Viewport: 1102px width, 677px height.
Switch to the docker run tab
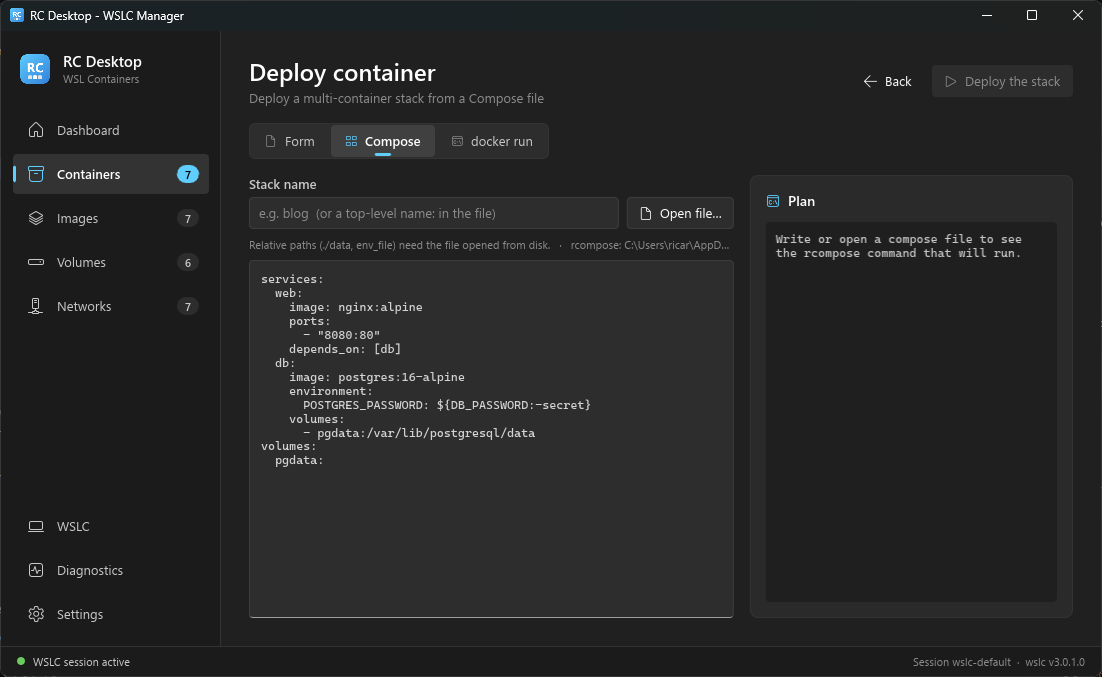[492, 141]
